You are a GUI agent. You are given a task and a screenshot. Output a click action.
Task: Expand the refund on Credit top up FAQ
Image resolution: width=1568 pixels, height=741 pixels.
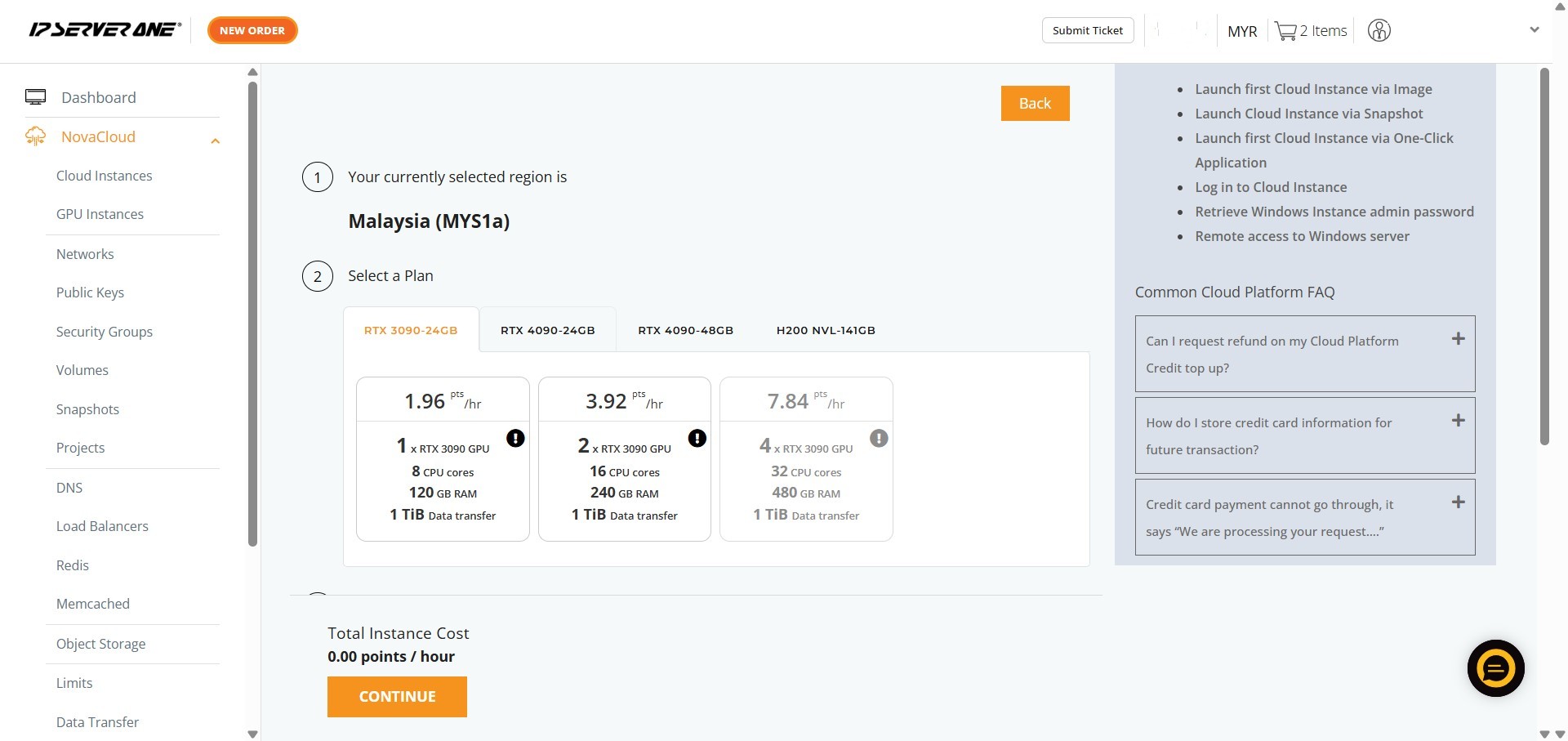click(1458, 339)
